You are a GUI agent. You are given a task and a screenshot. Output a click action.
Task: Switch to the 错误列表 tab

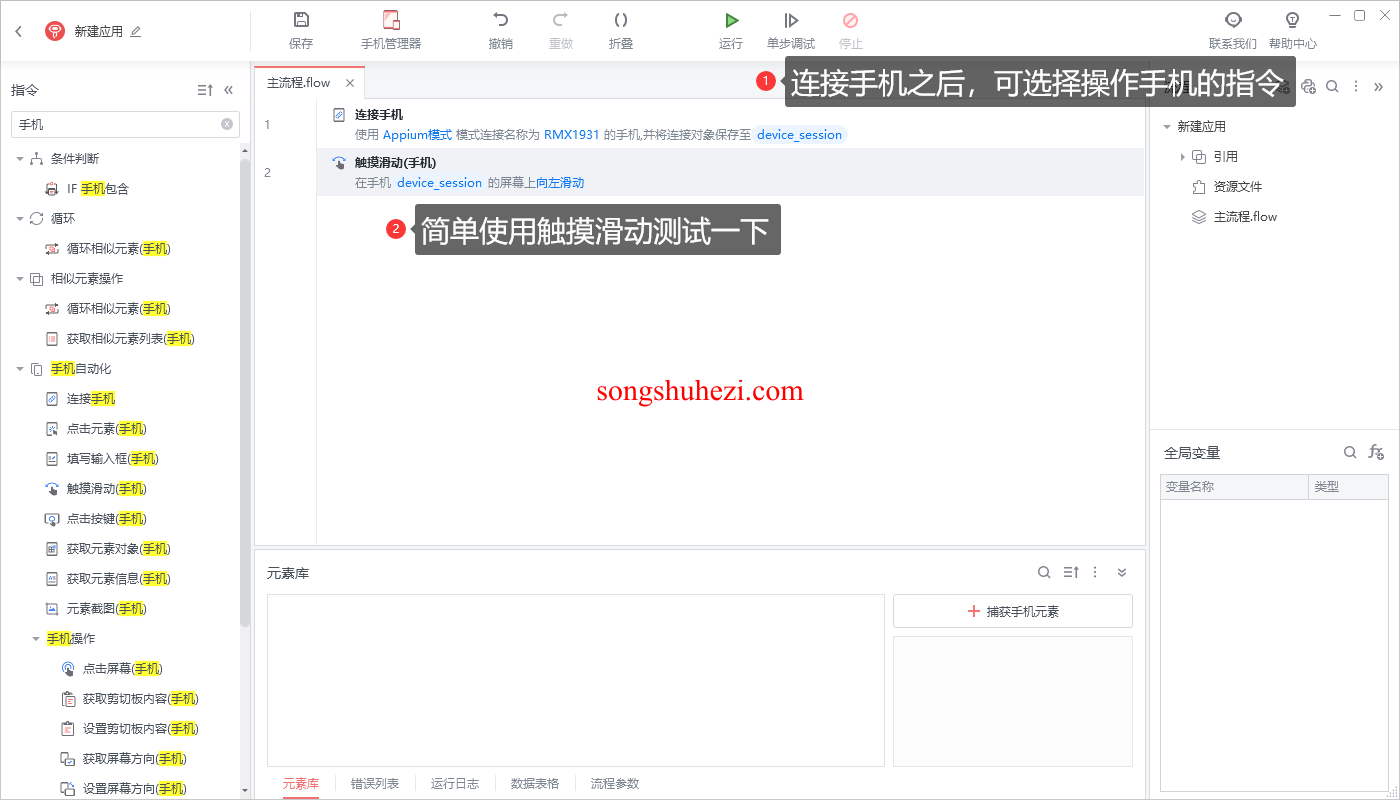coord(375,783)
